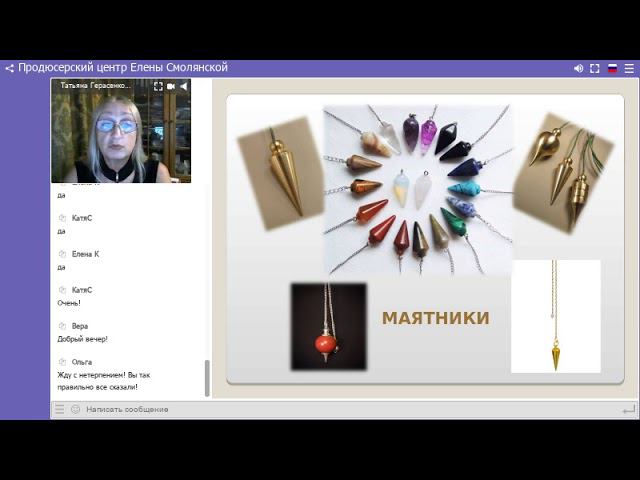This screenshot has height=480, width=640.
Task: Open the emoji picker in chat
Action: (75, 409)
